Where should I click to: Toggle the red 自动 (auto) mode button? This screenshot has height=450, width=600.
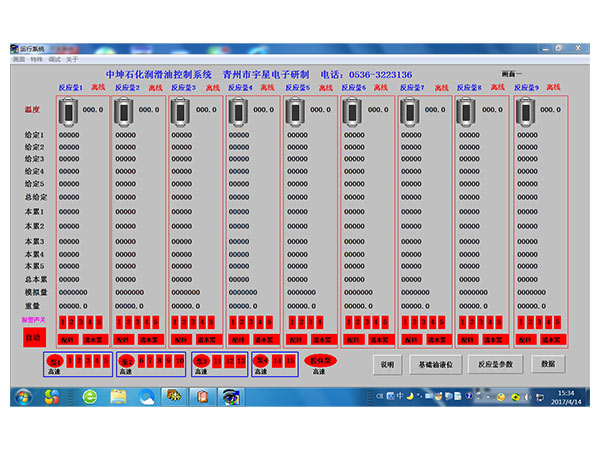click(x=34, y=339)
